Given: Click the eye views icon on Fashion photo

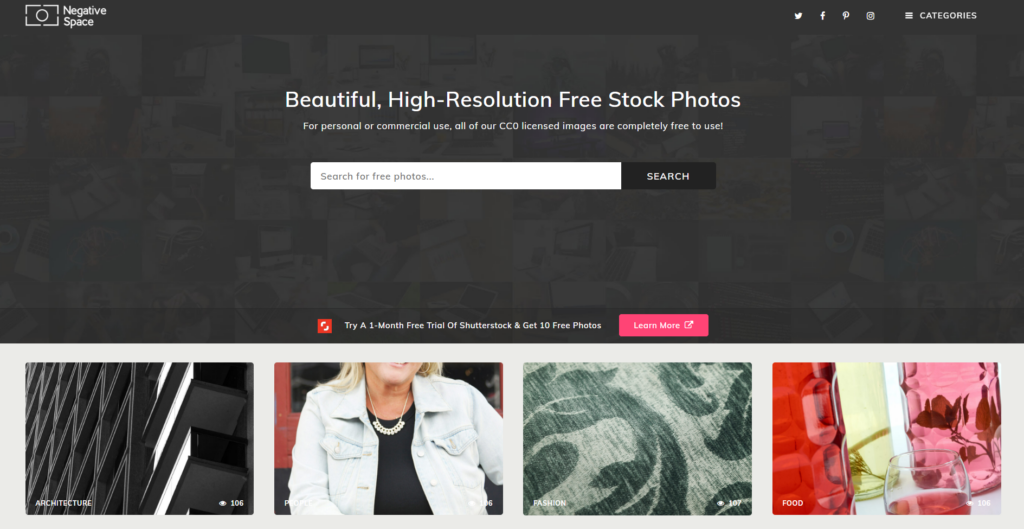Looking at the screenshot, I should (x=720, y=503).
